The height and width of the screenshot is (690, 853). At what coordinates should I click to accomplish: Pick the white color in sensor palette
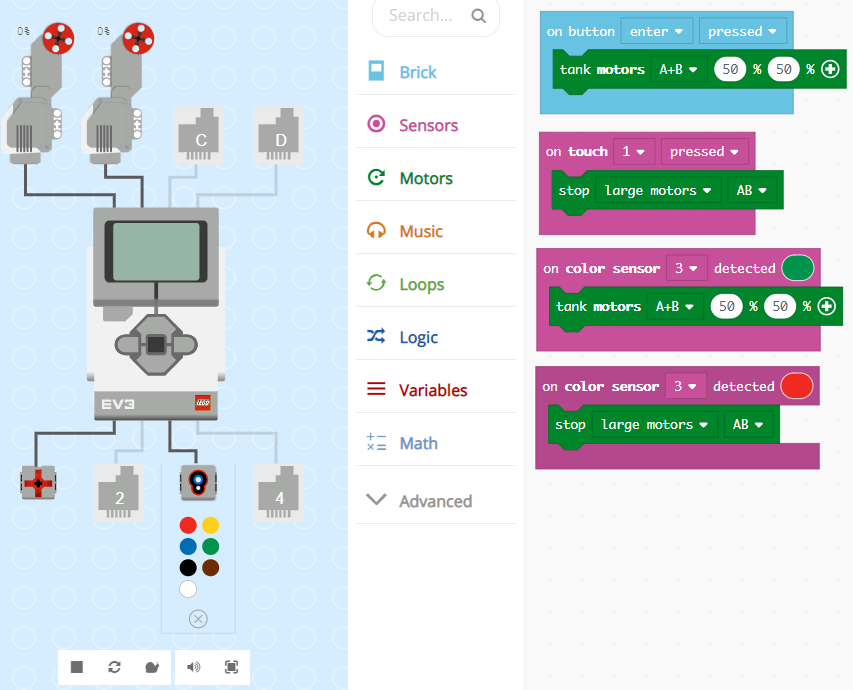[x=188, y=589]
